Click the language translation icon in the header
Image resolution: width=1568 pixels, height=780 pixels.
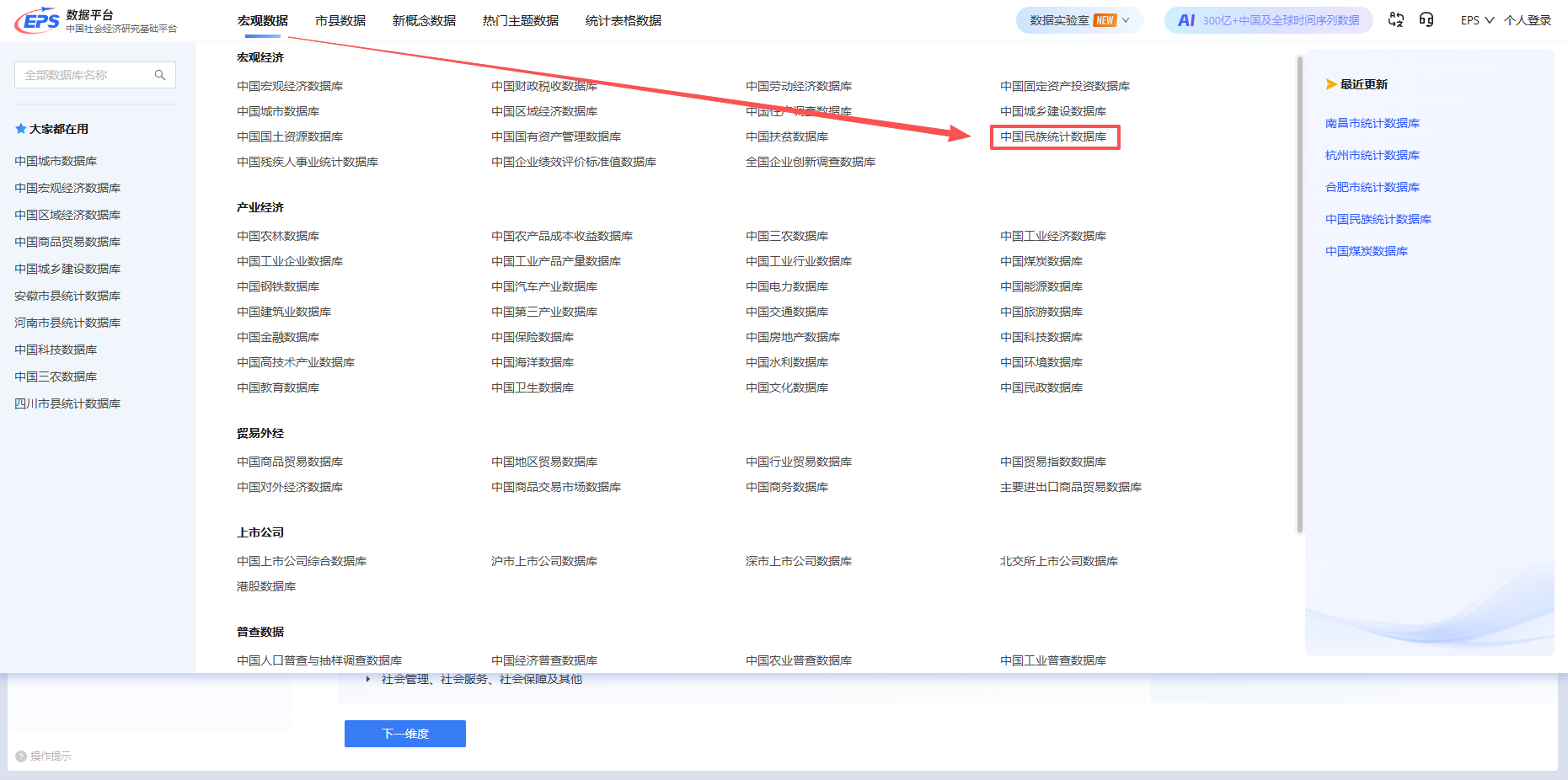click(x=1395, y=19)
